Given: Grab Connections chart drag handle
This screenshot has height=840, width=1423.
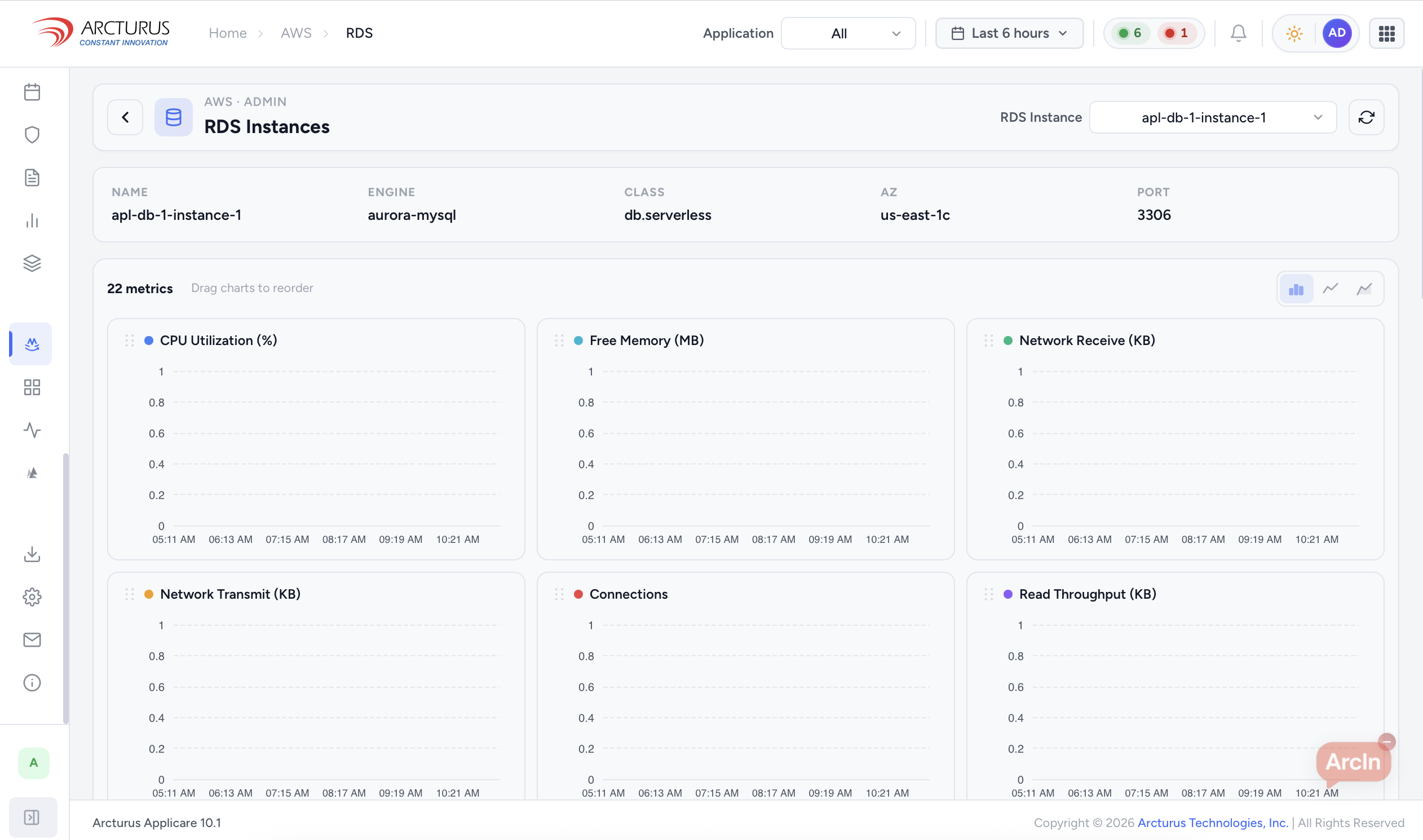Looking at the screenshot, I should [x=559, y=594].
